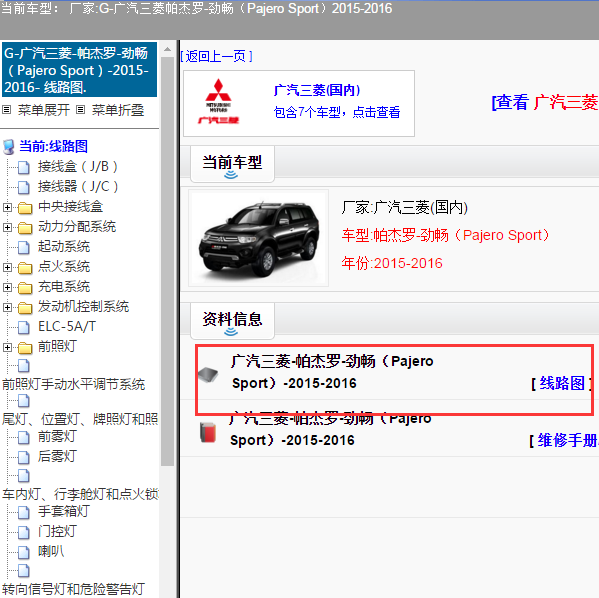Click page icon next to 门控灯
Image resolution: width=599 pixels, height=598 pixels.
(x=24, y=532)
